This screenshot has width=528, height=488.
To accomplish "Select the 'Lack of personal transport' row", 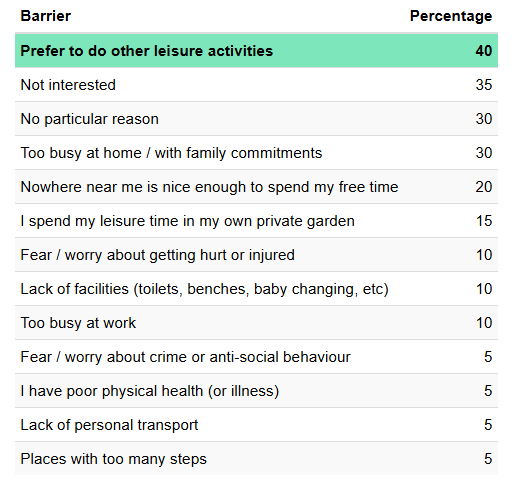I will [256, 425].
